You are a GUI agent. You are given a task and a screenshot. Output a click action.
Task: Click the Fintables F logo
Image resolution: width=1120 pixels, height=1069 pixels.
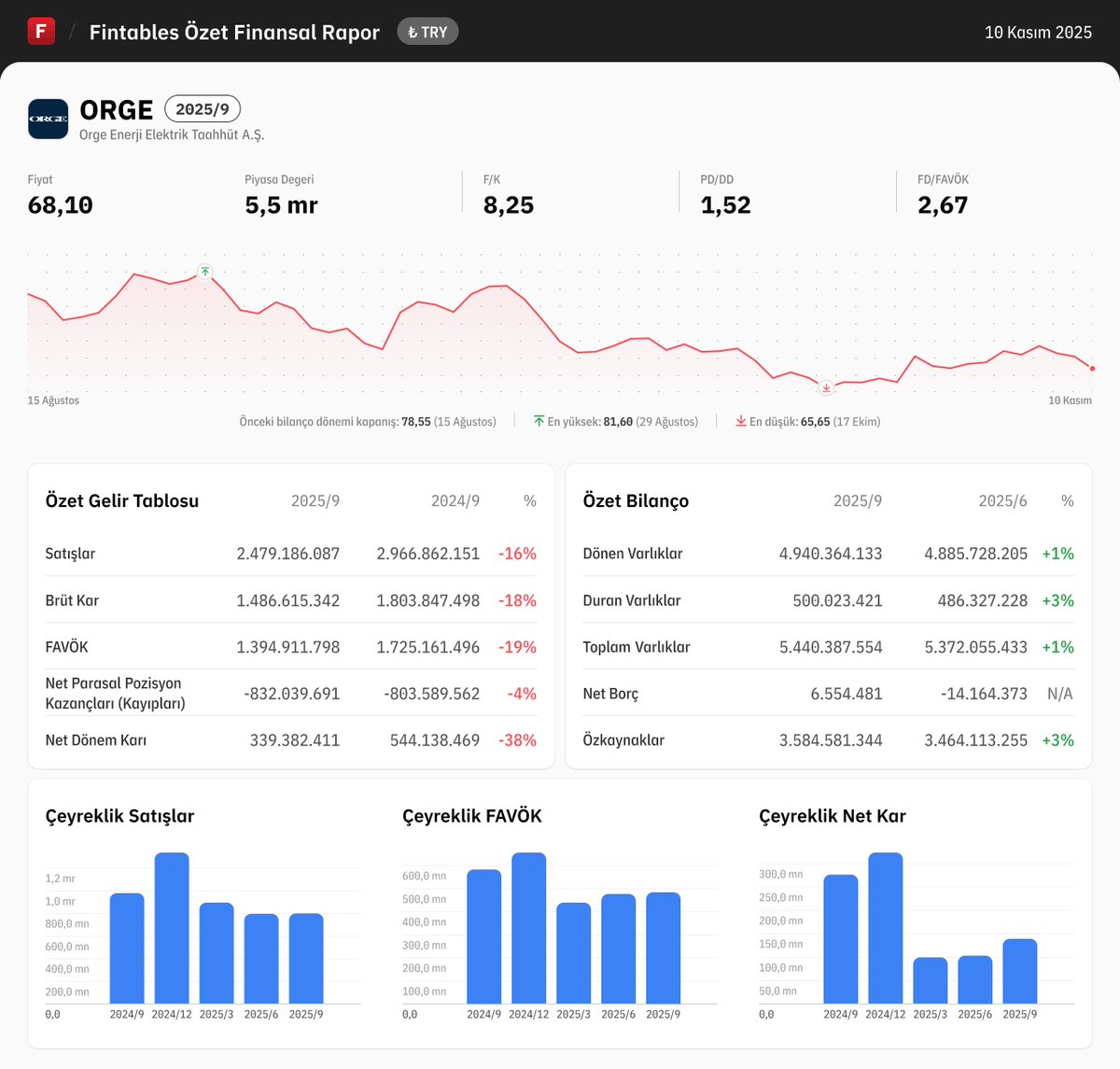[41, 30]
